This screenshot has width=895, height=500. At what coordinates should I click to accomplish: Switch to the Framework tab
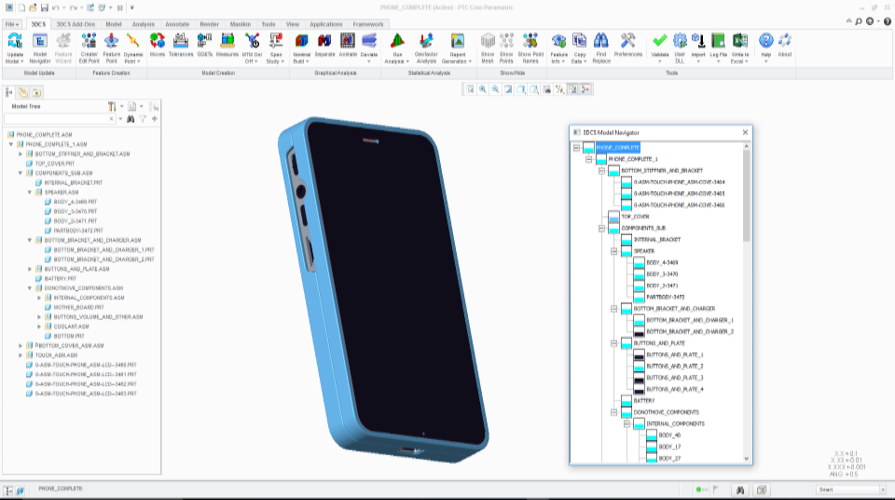click(368, 24)
